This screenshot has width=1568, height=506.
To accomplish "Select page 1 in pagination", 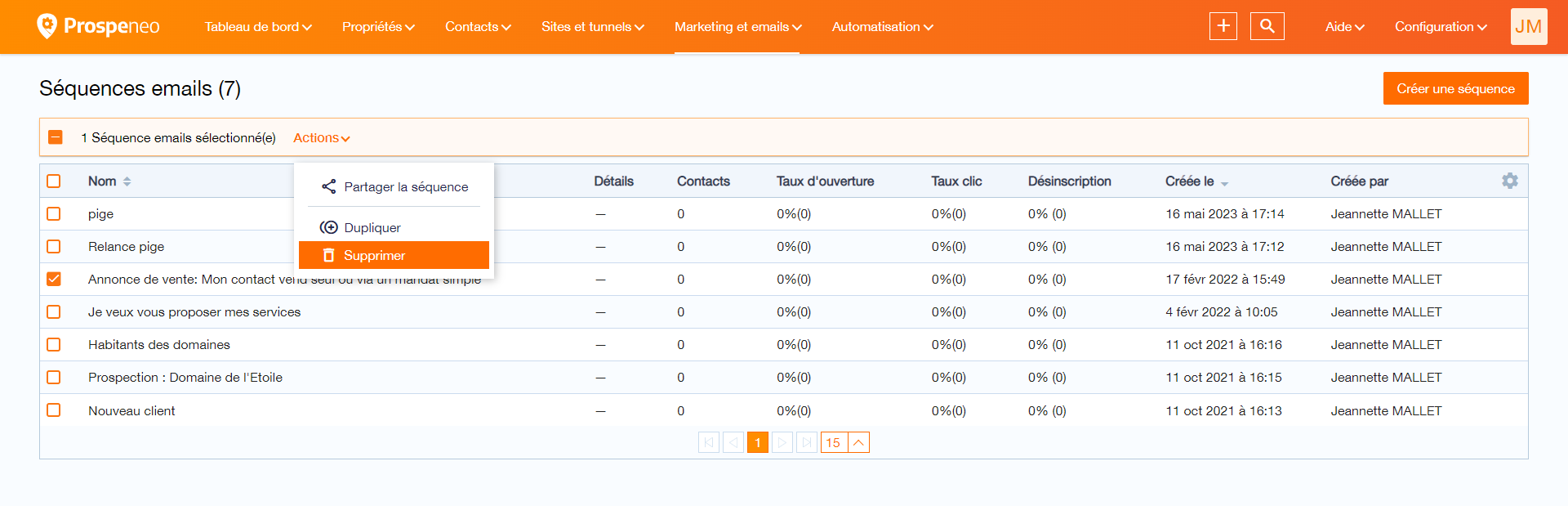I will [x=758, y=442].
